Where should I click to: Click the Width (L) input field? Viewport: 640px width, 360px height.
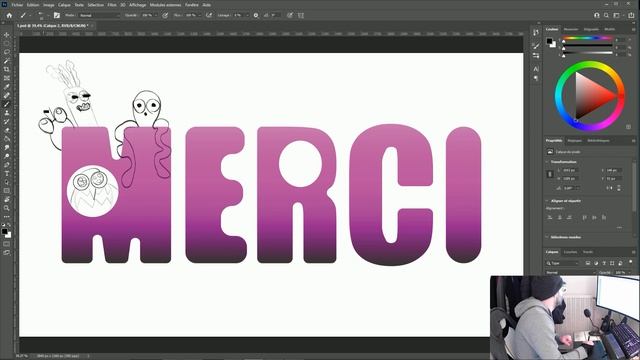[569, 170]
